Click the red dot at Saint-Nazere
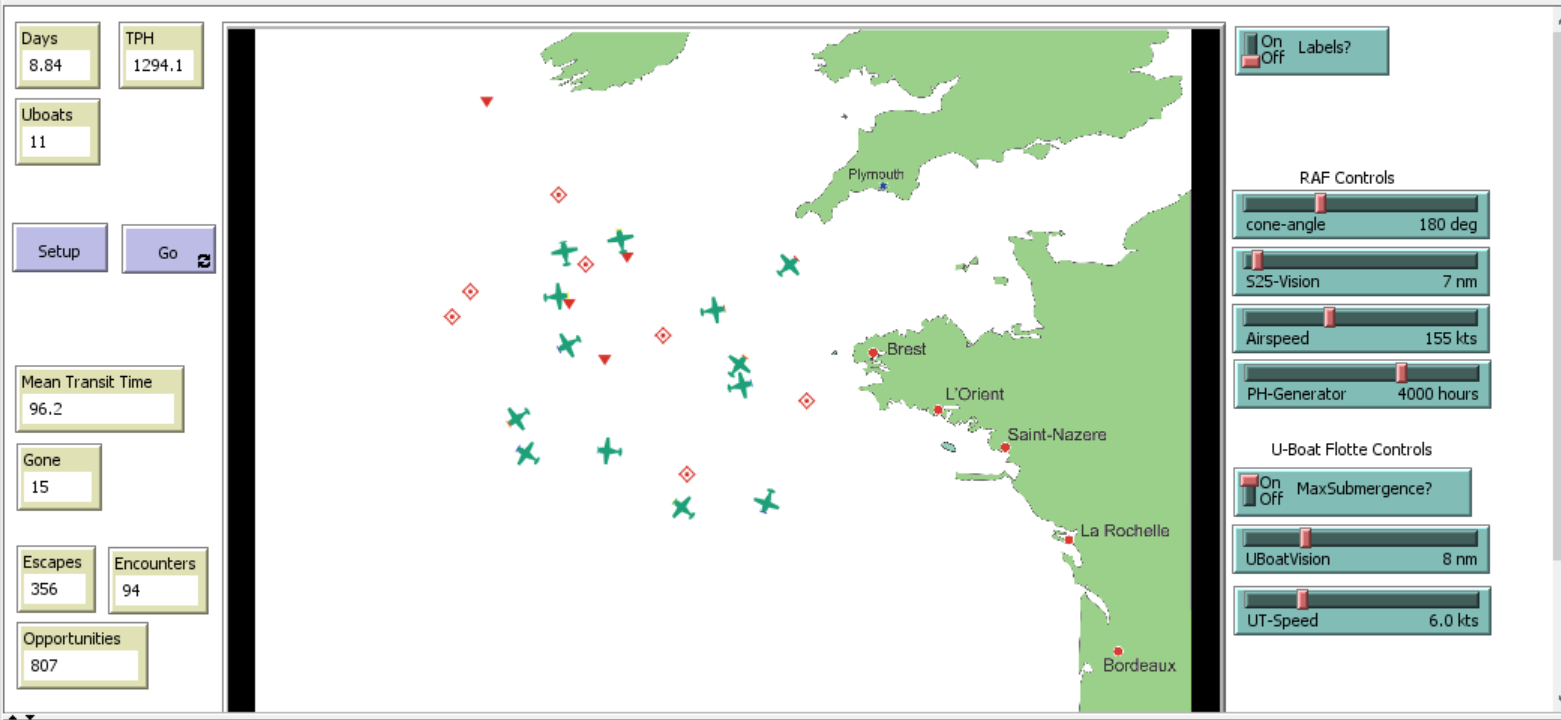The height and width of the screenshot is (720, 1561). (1004, 447)
